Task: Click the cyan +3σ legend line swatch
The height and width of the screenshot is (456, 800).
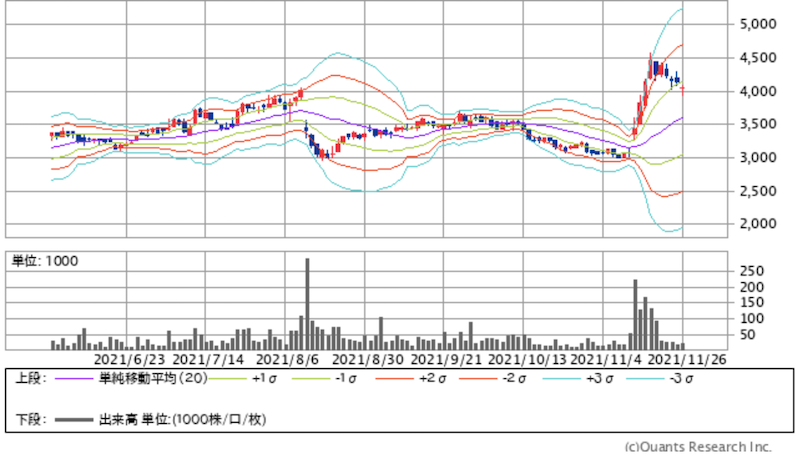Action: 562,378
